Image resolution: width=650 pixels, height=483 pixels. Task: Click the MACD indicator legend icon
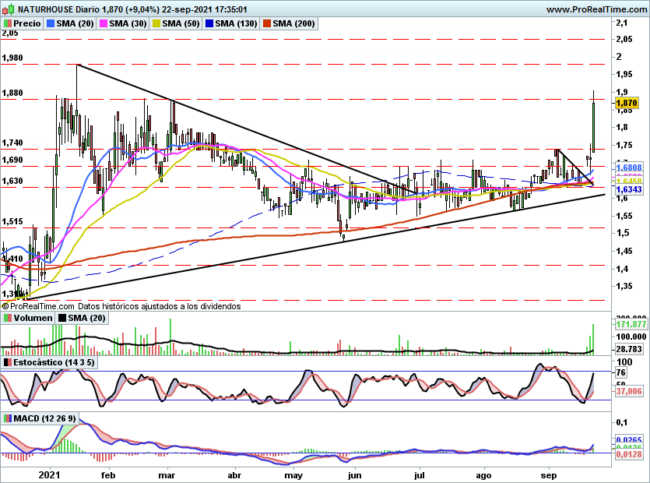tap(7, 418)
